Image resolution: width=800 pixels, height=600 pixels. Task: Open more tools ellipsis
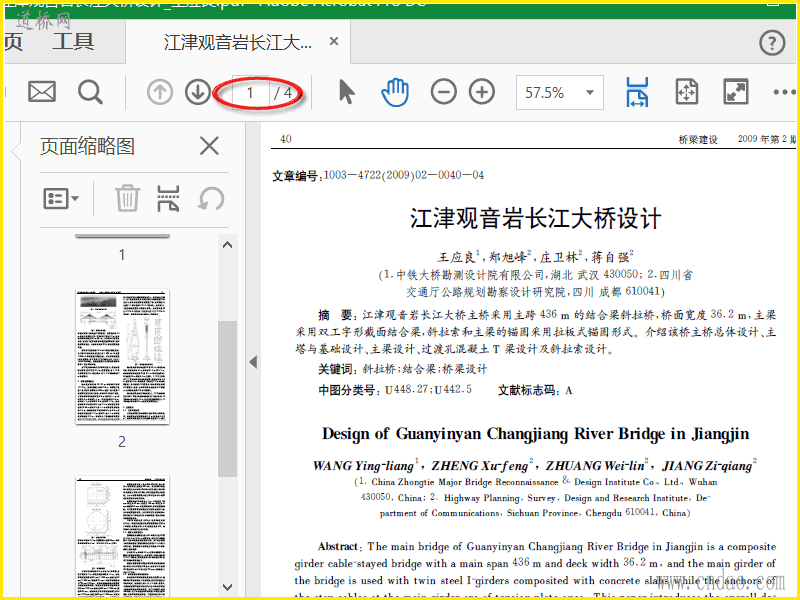784,92
